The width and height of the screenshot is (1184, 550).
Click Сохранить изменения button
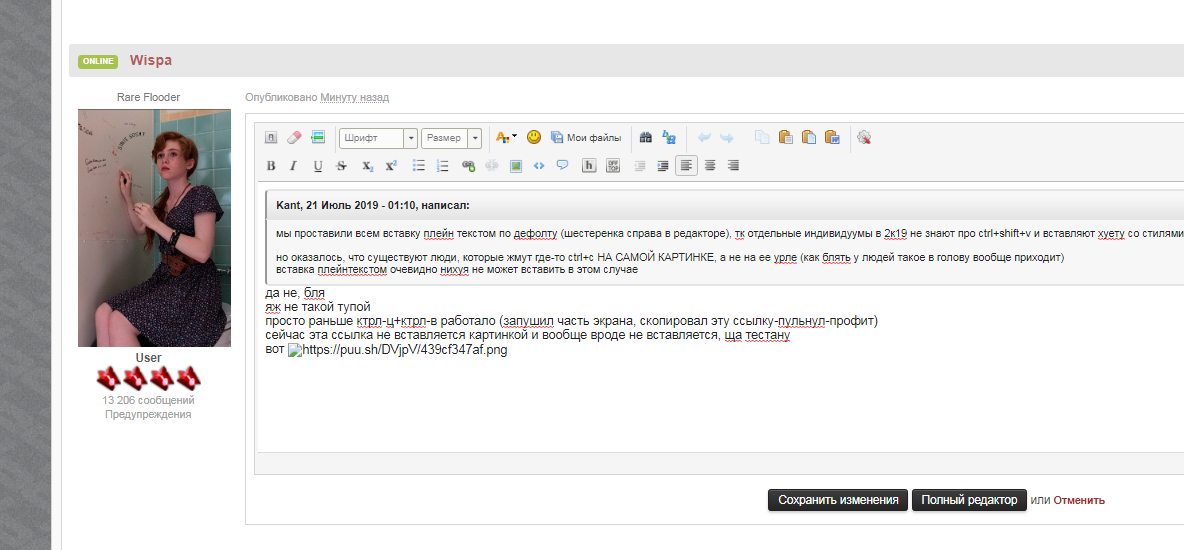coord(837,500)
